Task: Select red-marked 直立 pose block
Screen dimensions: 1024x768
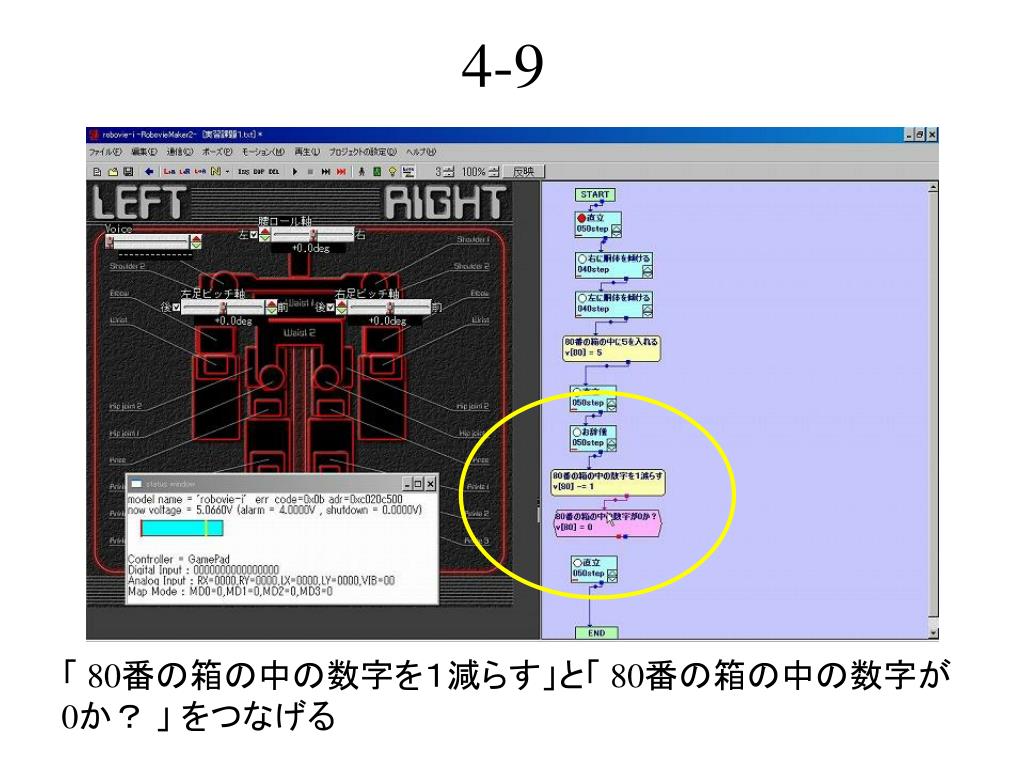Action: point(598,224)
